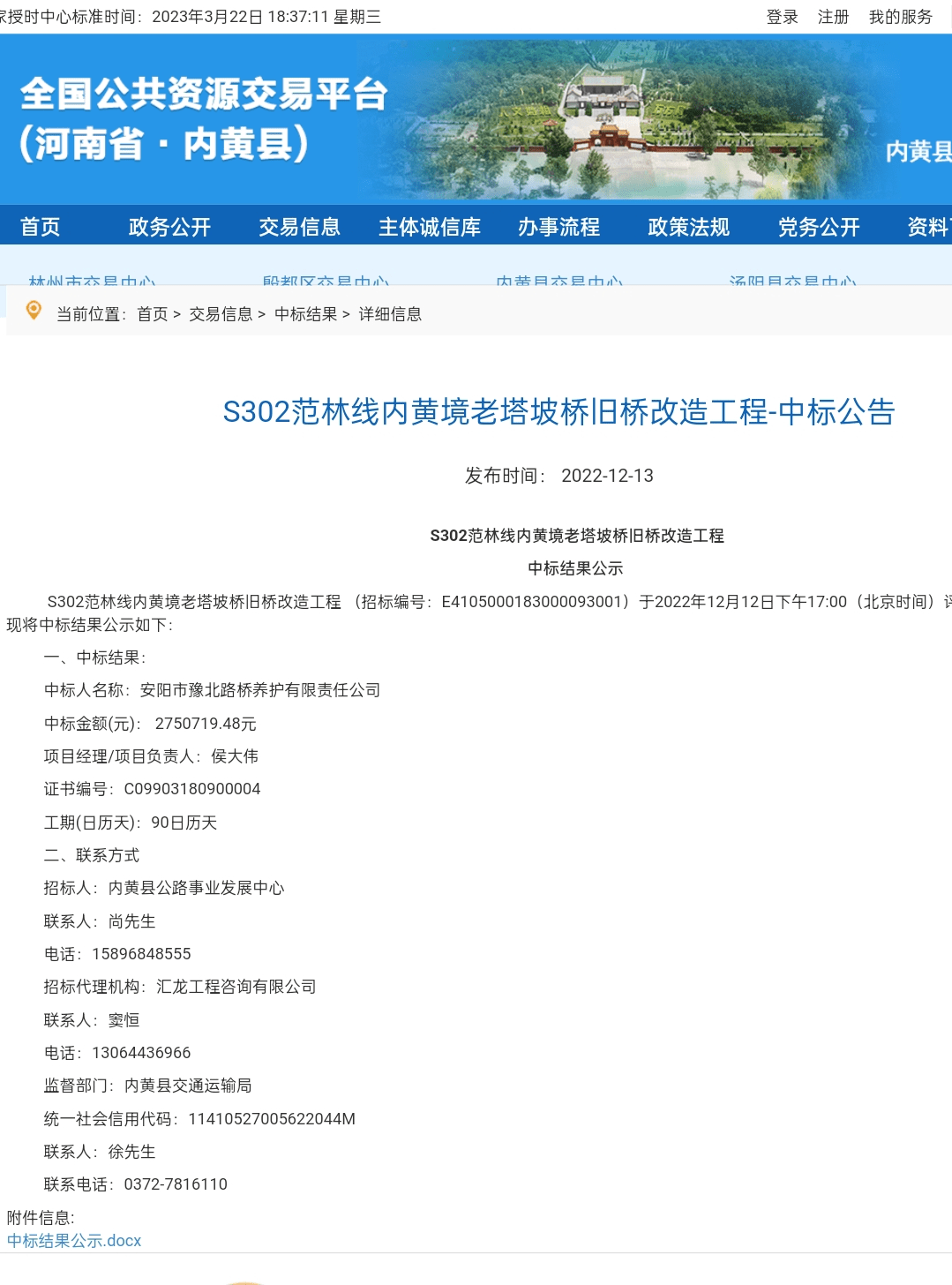This screenshot has width=952, height=1285.
Task: Select the 政策法规 menu item
Action: [x=688, y=227]
